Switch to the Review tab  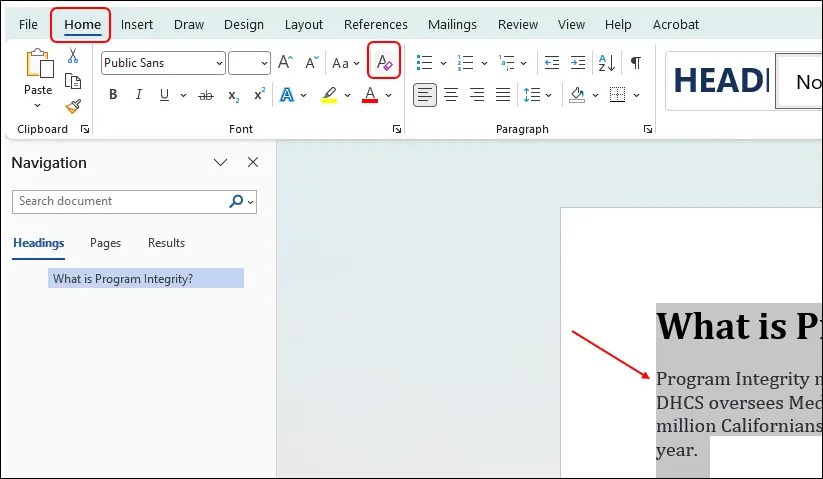click(x=518, y=25)
